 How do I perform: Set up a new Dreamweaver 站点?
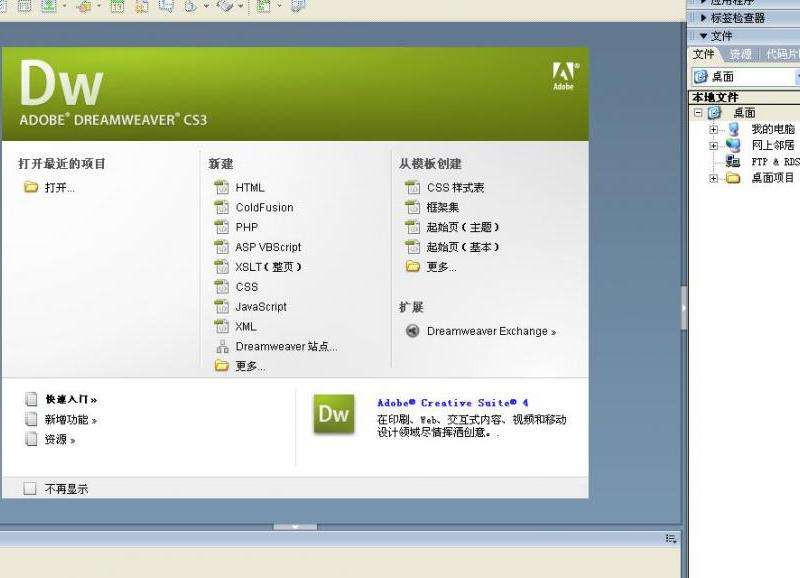click(276, 347)
